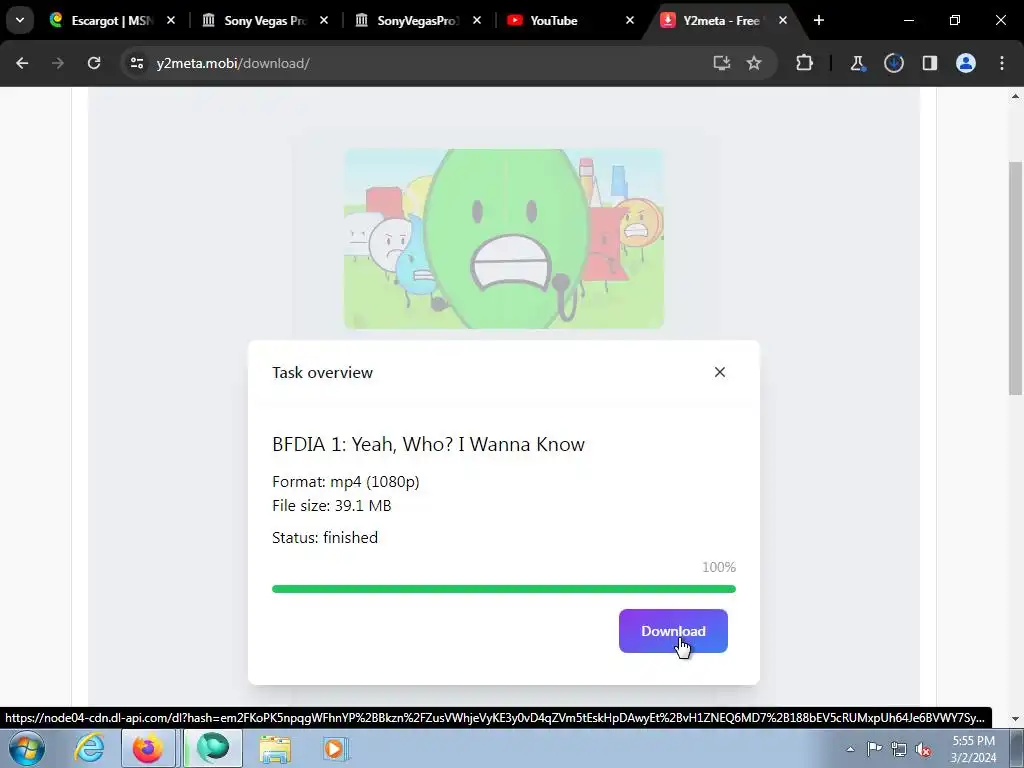Click the page vertical scrollbar thumb
This screenshot has width=1024, height=768.
tap(1016, 278)
